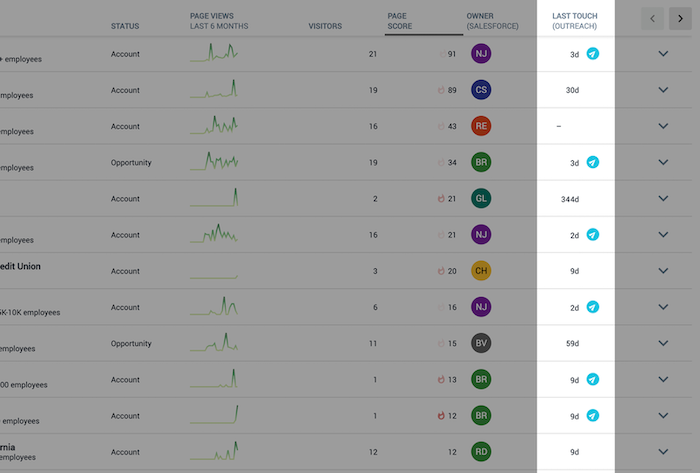Screen dimensions: 700x473
Task: Expand the row with page score 13
Action: click(663, 379)
